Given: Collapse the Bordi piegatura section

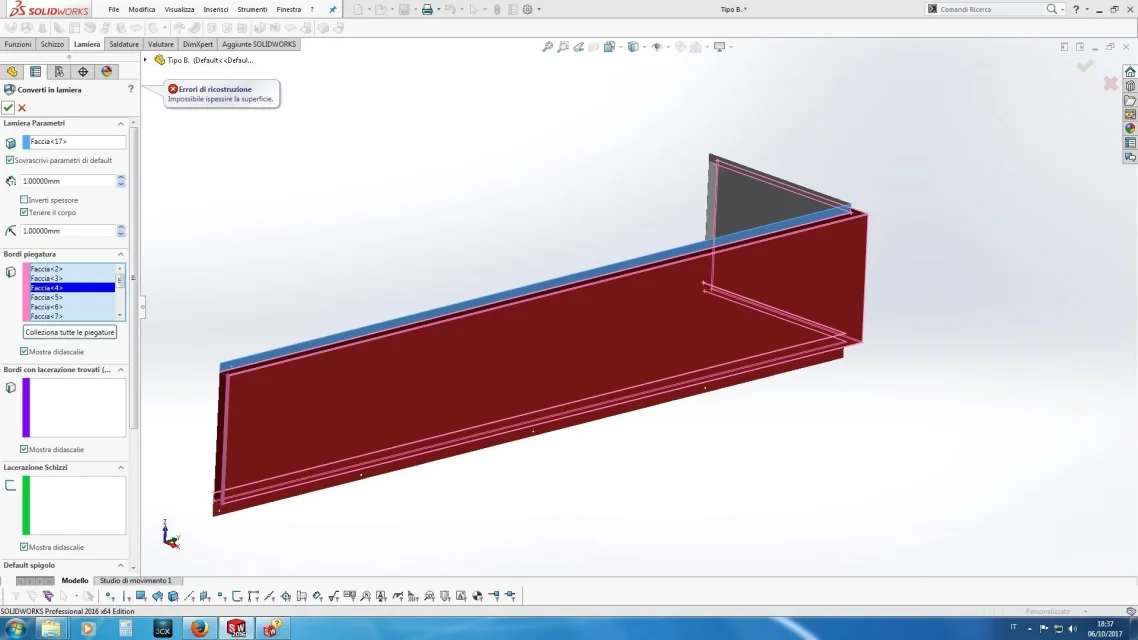Looking at the screenshot, I should 120,255.
